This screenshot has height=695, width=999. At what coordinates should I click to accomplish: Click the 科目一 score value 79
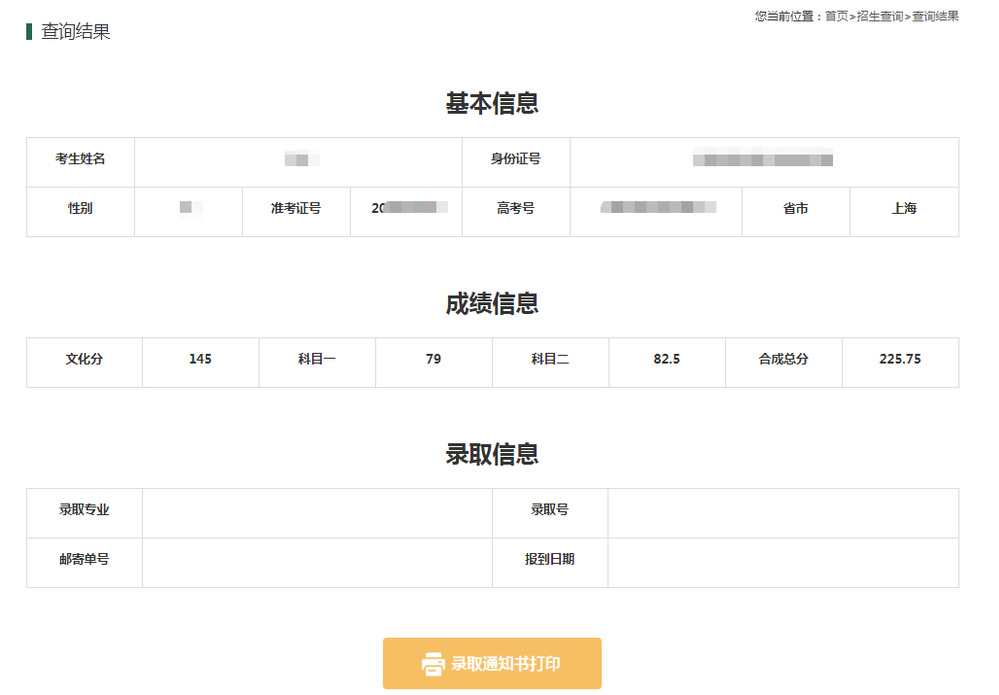tap(433, 359)
